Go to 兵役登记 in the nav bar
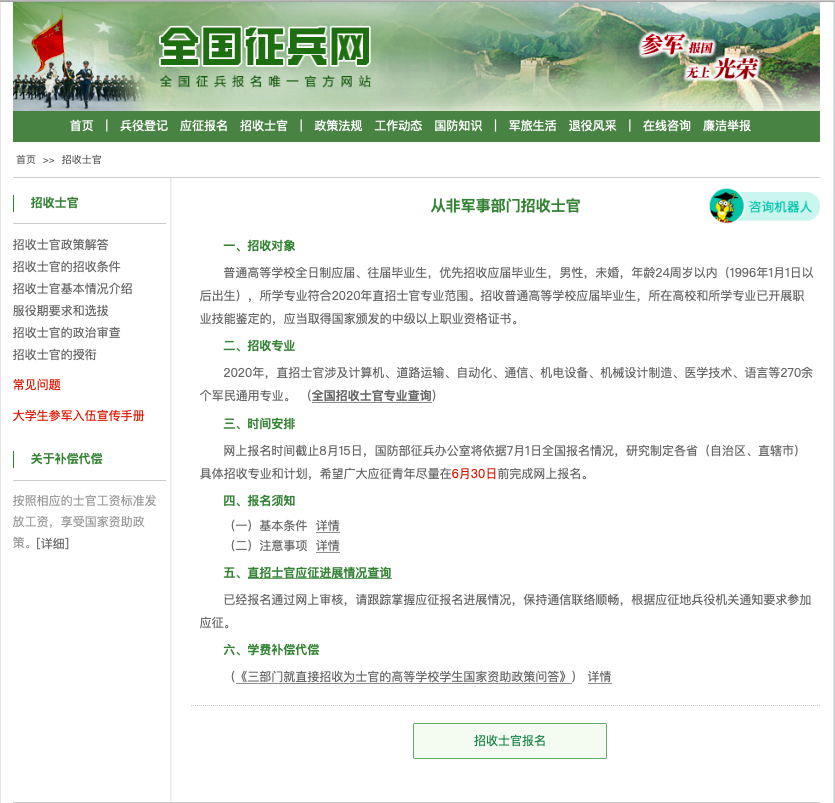 click(144, 126)
